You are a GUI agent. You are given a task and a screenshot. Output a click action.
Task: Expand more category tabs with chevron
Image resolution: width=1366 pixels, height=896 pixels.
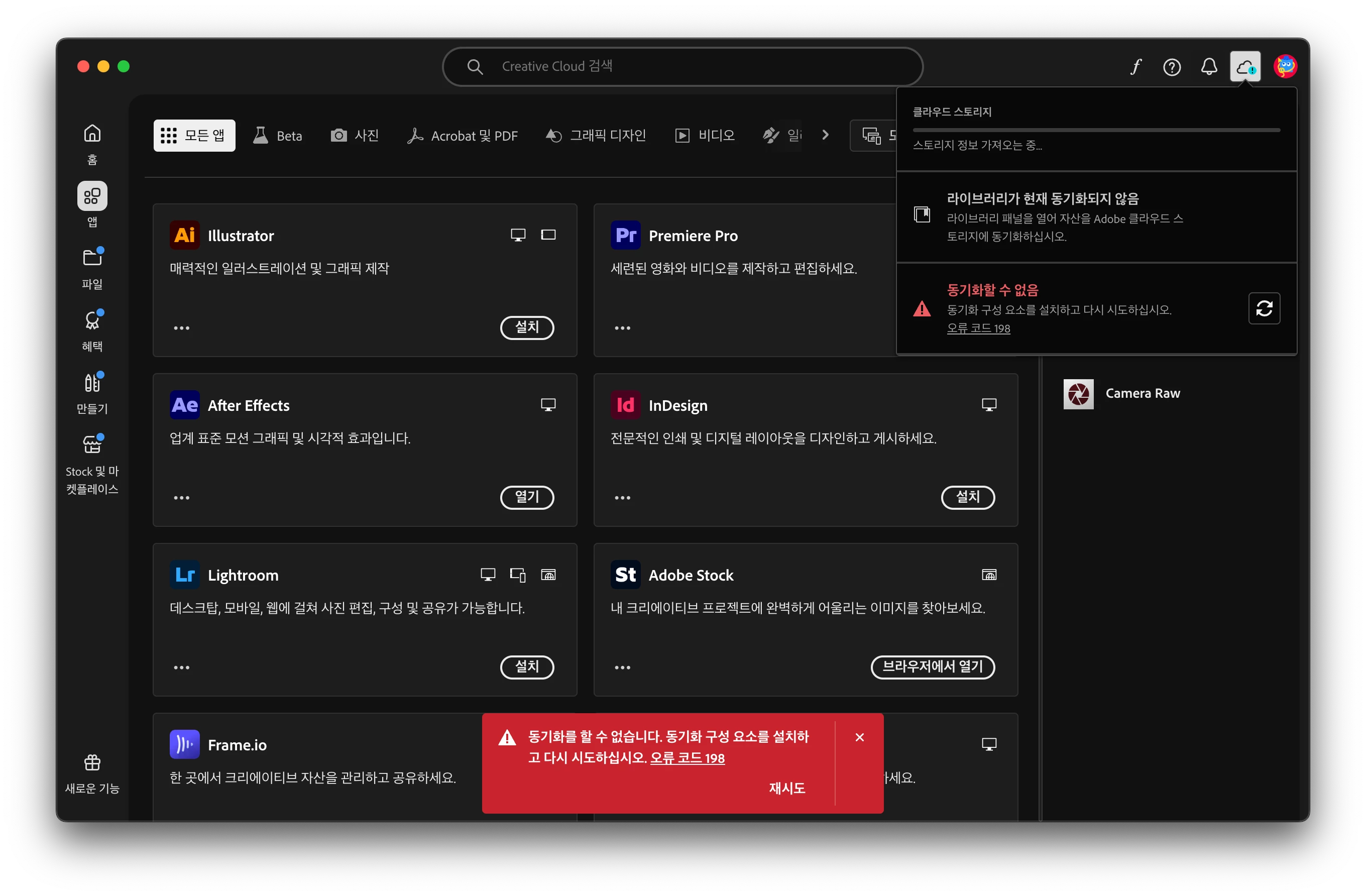825,135
